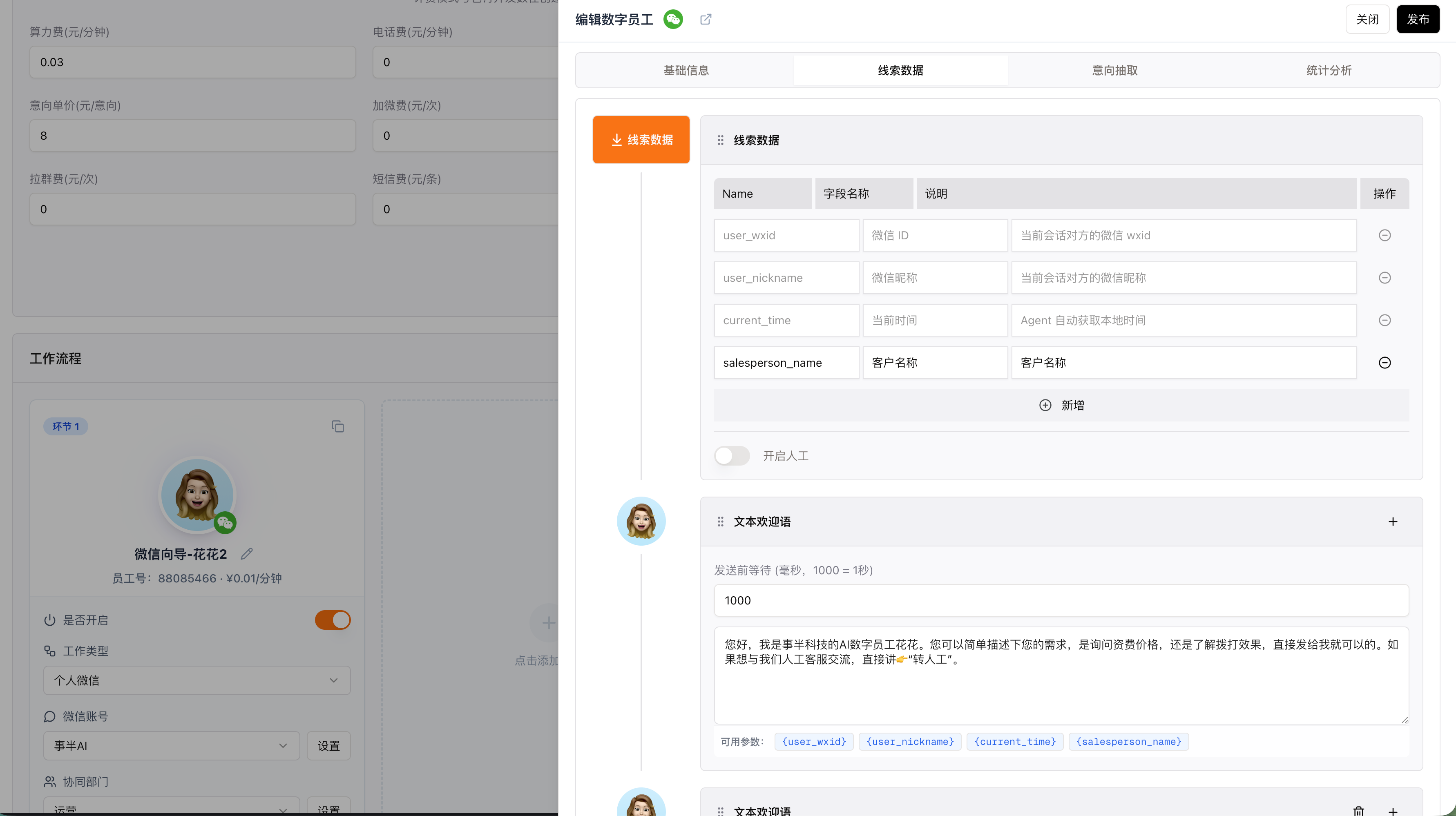Open the 个人微信 work type dropdown
1456x816 pixels.
(197, 680)
